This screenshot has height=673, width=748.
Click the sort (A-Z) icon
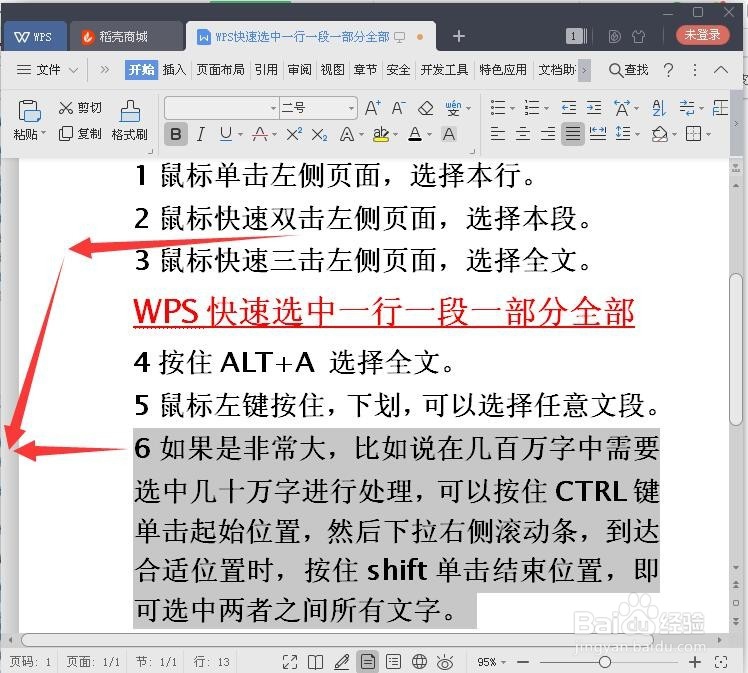coord(659,108)
